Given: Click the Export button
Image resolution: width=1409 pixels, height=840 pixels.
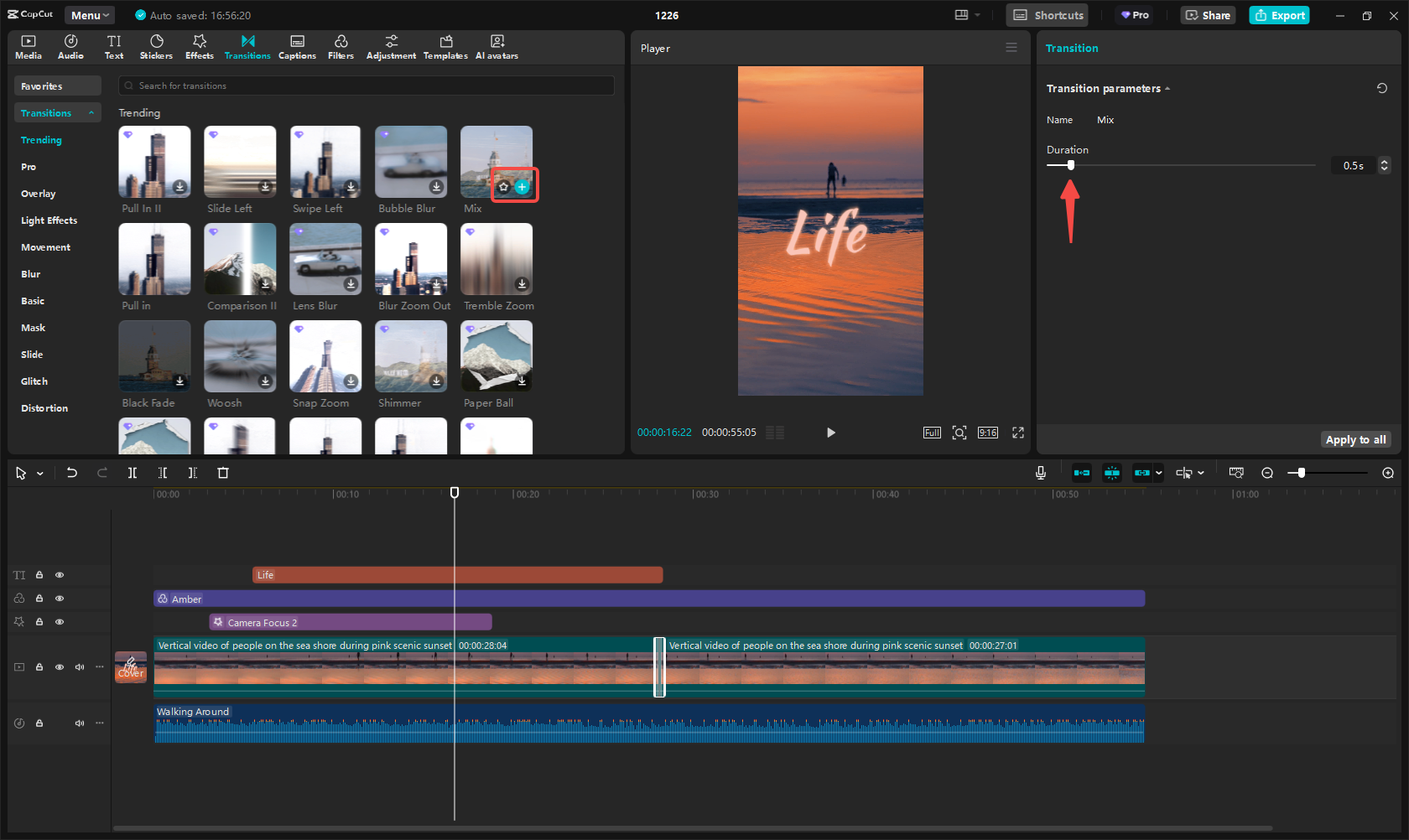Looking at the screenshot, I should point(1279,15).
